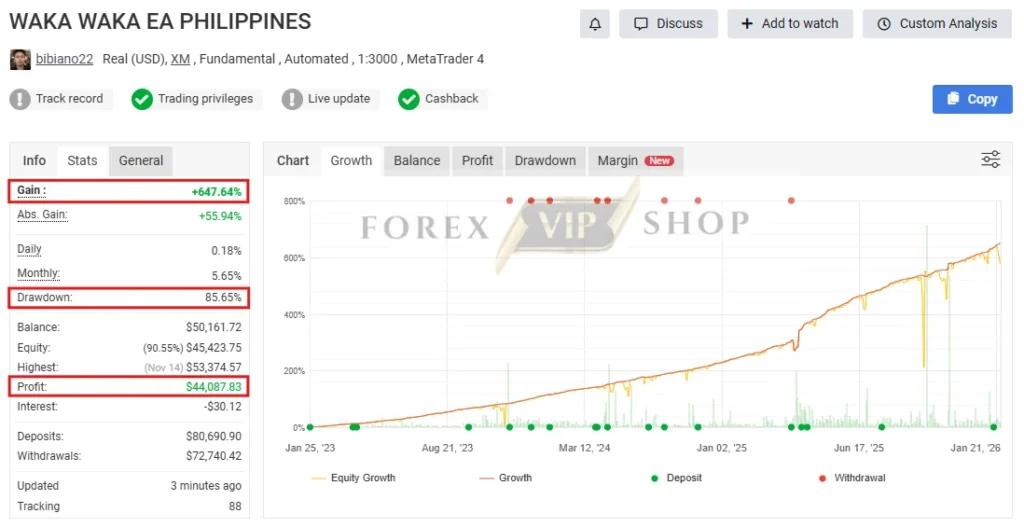Click the Daily label
1024x527 pixels.
click(x=29, y=249)
